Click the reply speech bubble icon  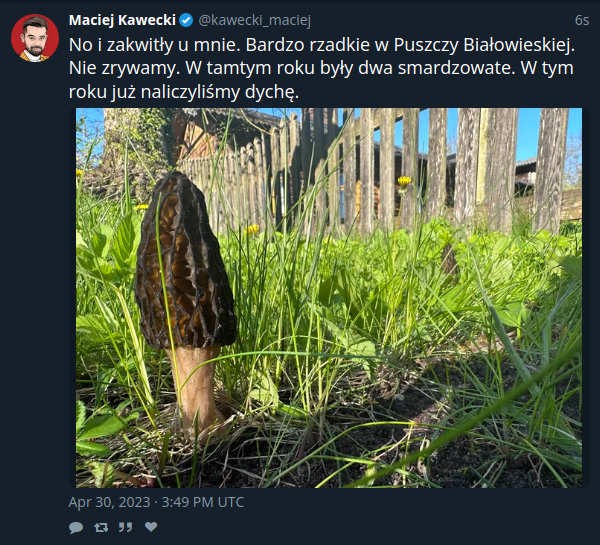point(76,527)
